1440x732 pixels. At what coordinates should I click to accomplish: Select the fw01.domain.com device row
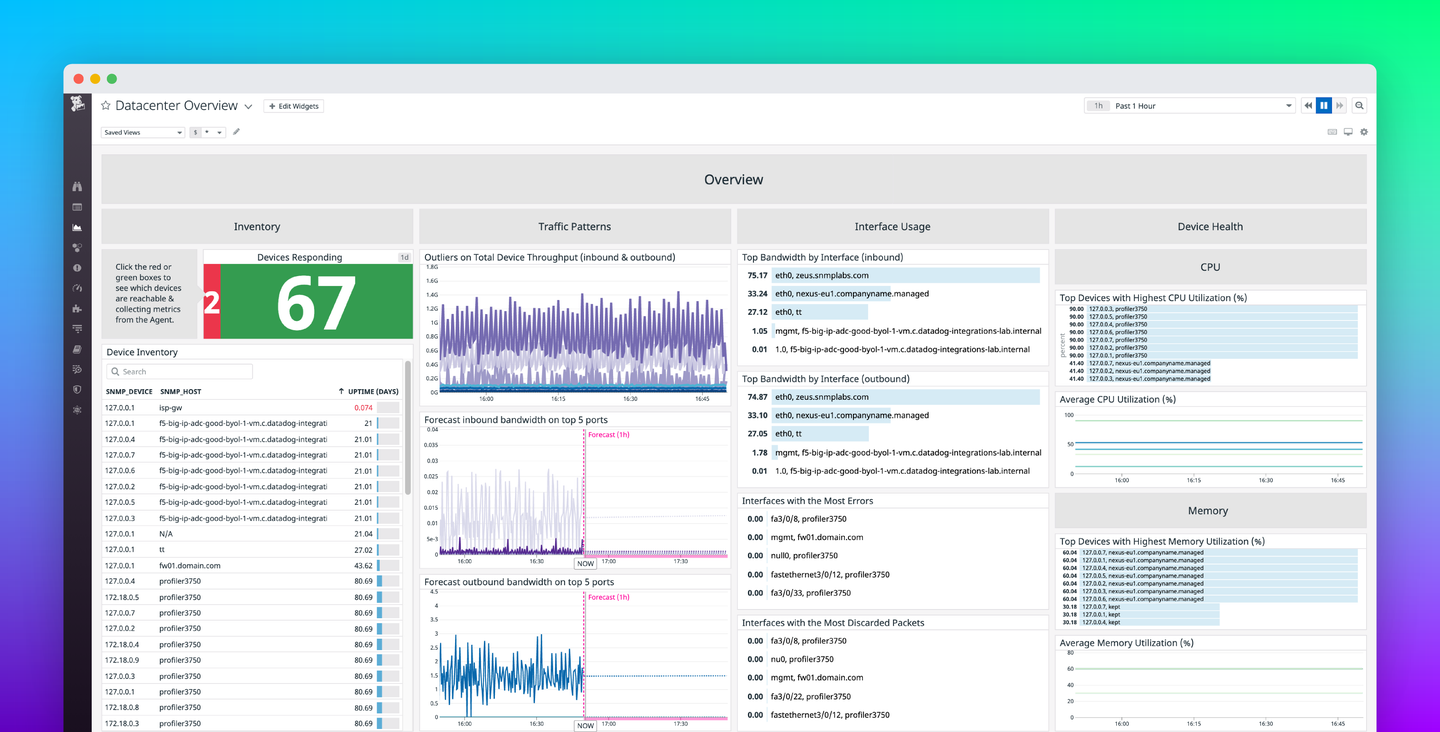[253, 565]
